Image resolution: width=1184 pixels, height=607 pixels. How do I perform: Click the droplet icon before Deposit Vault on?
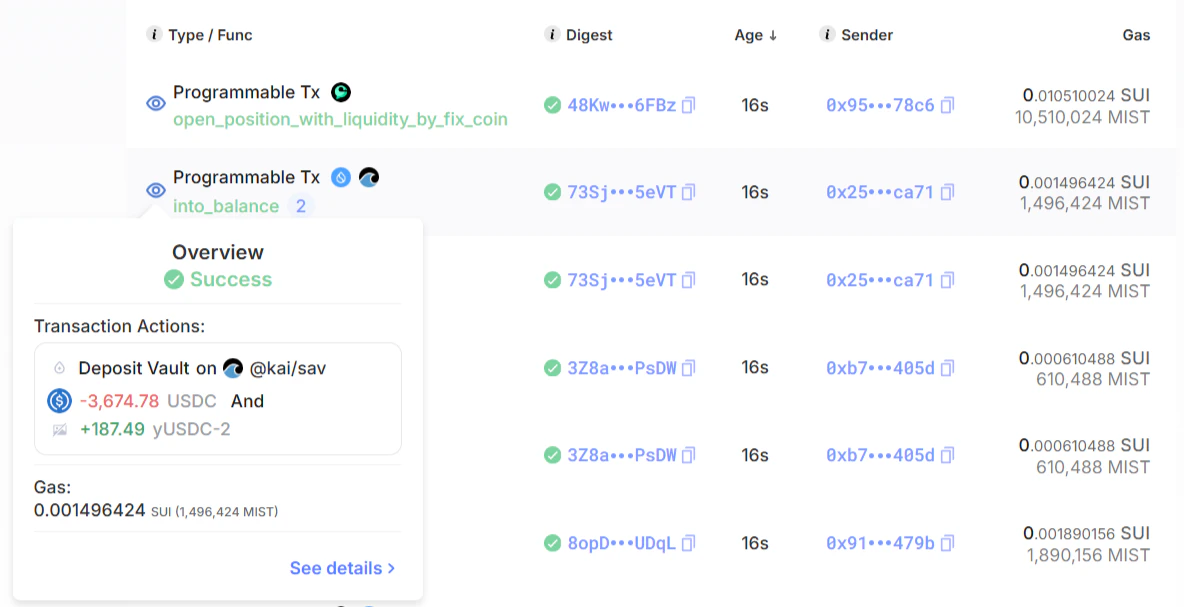click(60, 368)
